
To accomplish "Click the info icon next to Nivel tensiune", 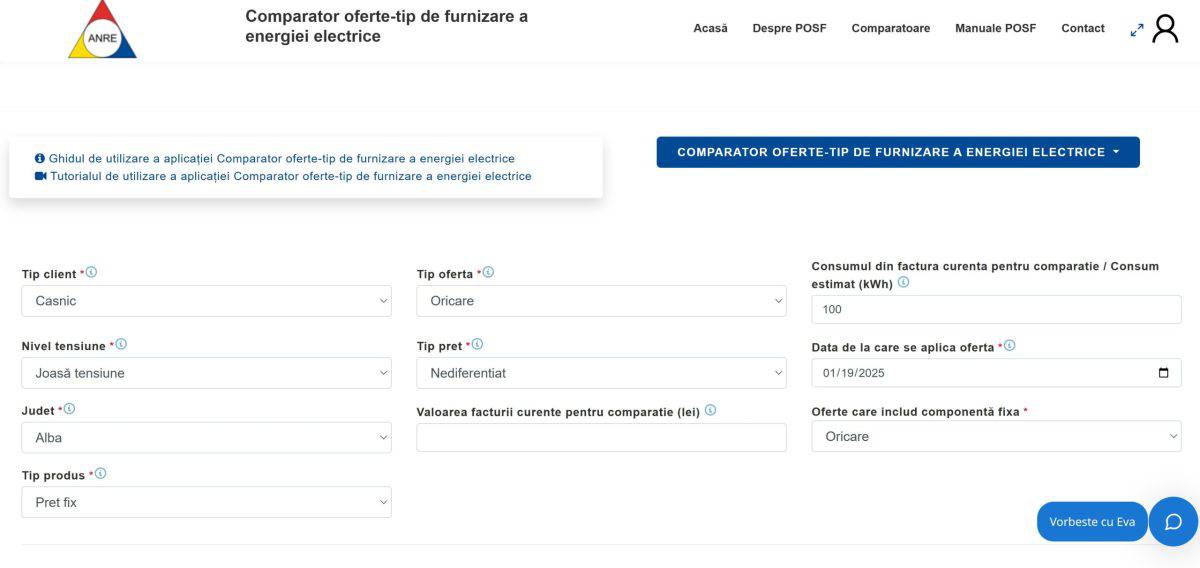I will [121, 344].
